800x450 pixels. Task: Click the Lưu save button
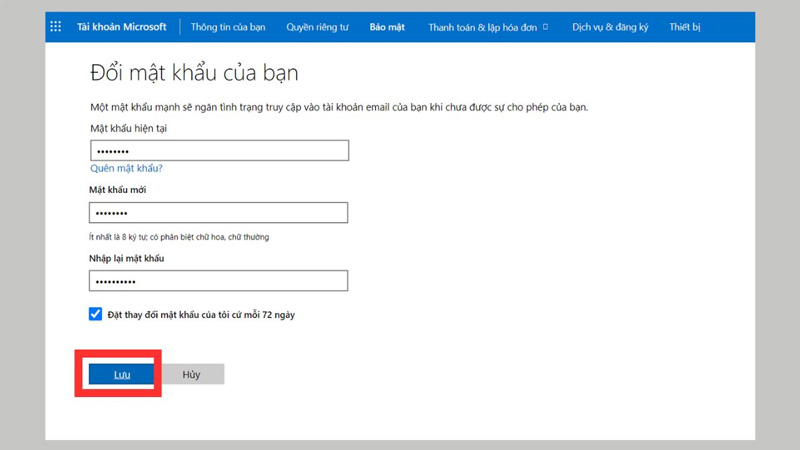click(121, 374)
